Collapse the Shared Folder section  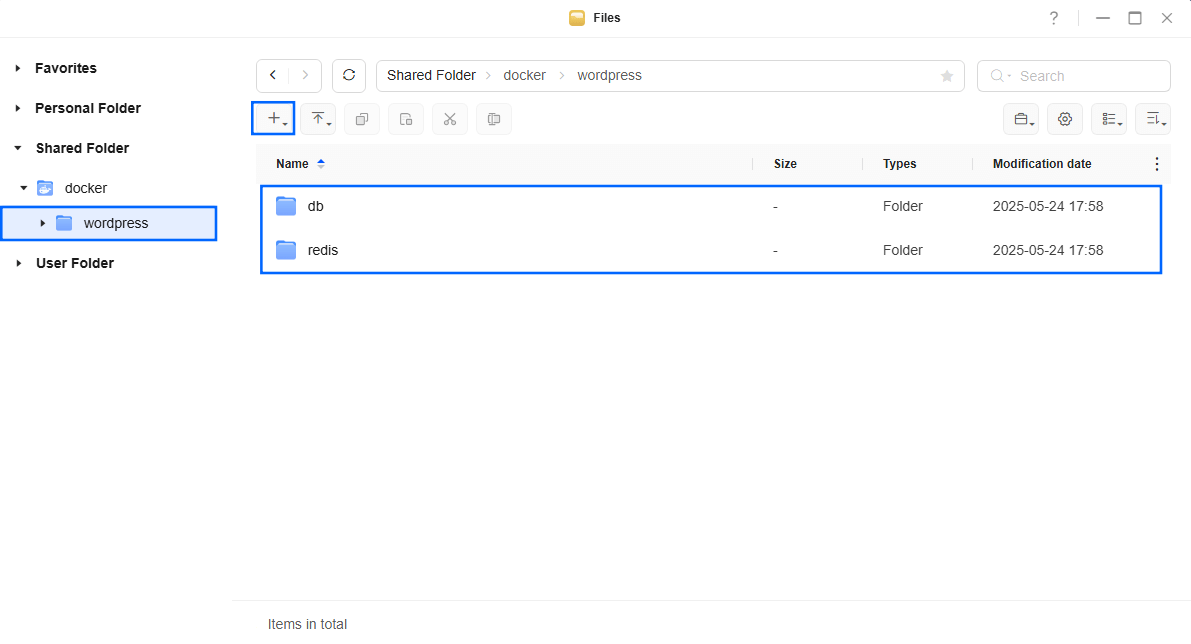point(18,148)
